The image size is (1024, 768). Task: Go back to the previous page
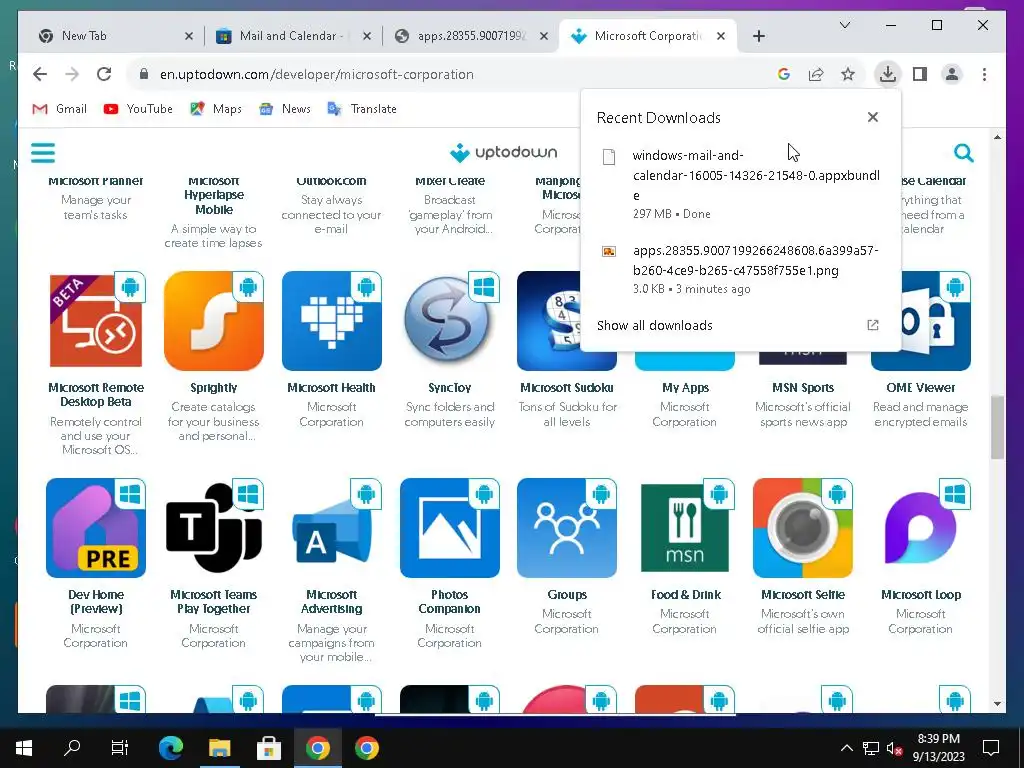tap(40, 74)
